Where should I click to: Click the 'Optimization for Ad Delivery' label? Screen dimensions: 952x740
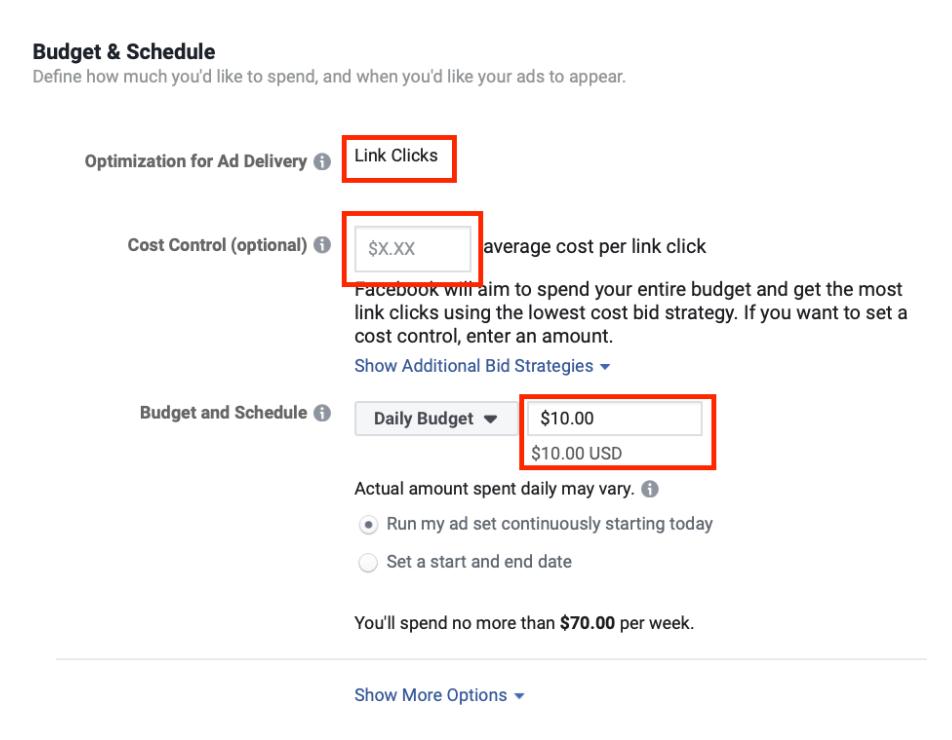(195, 161)
